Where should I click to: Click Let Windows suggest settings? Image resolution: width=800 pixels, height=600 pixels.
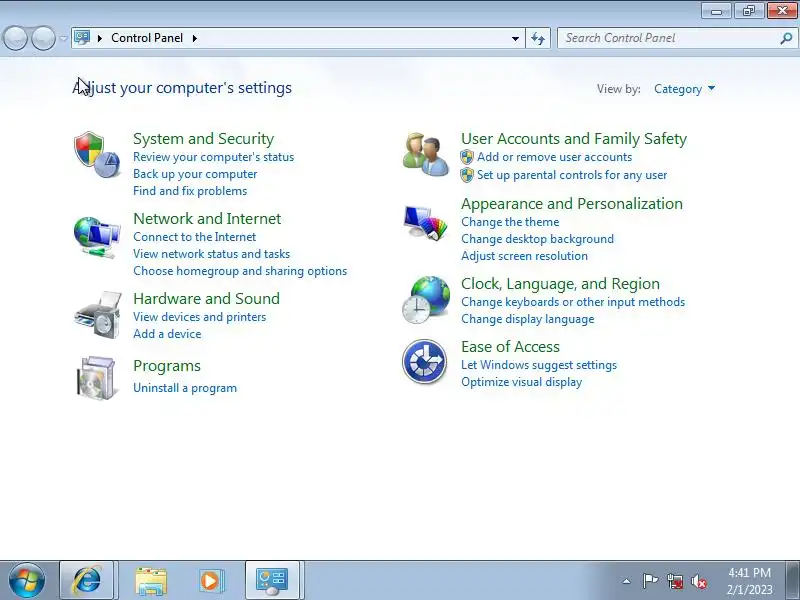click(x=539, y=365)
